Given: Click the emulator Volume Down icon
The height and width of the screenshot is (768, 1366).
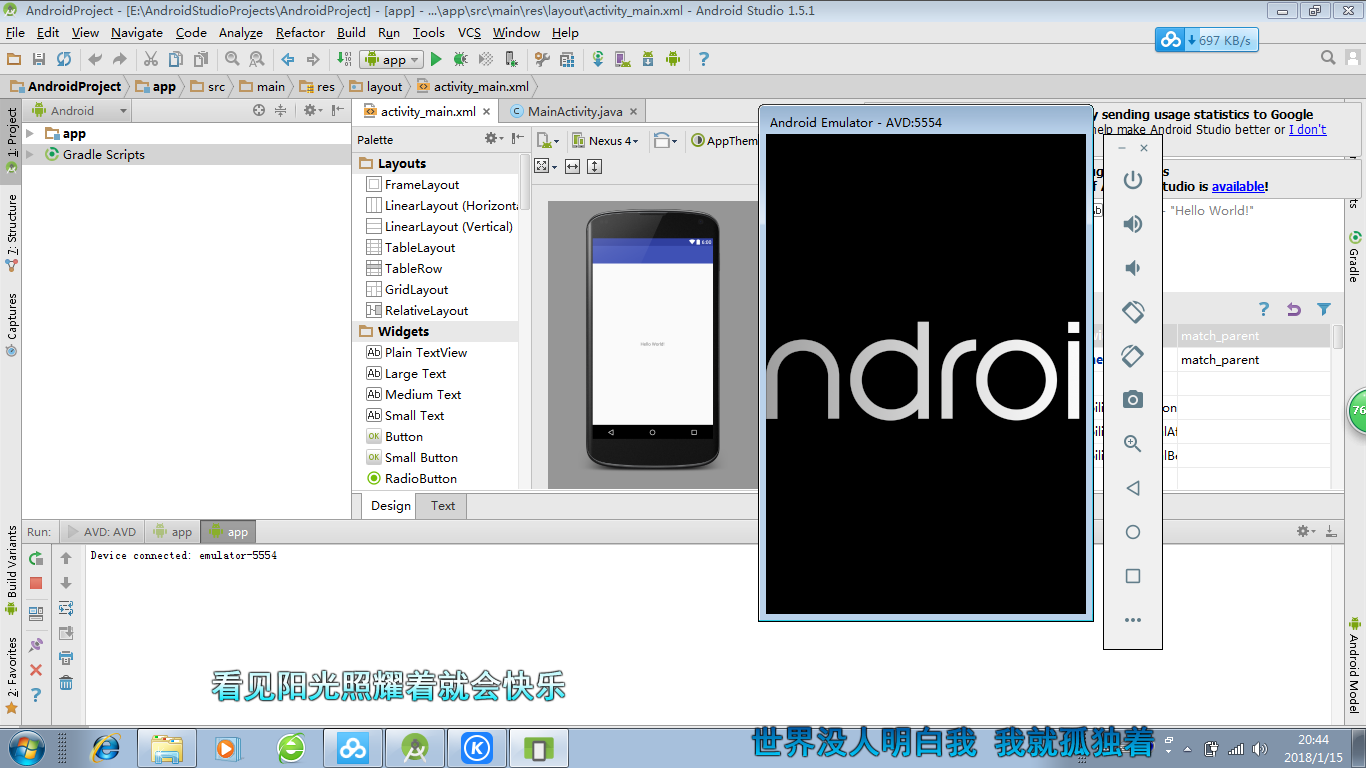Looking at the screenshot, I should 1133,268.
